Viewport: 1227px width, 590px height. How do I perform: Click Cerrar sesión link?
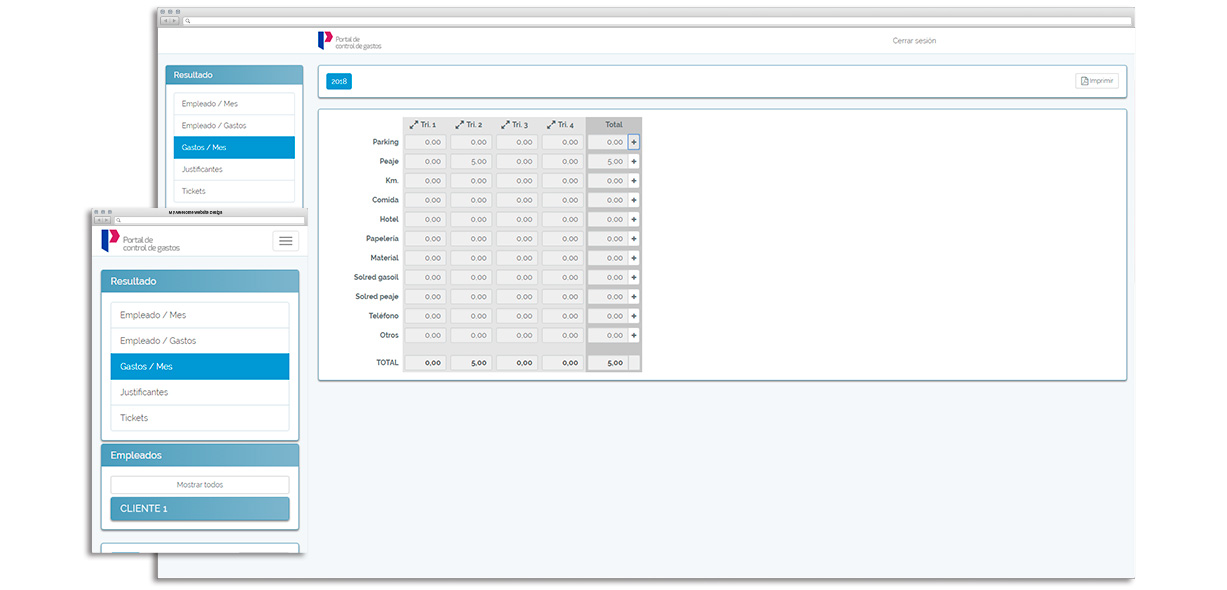914,41
